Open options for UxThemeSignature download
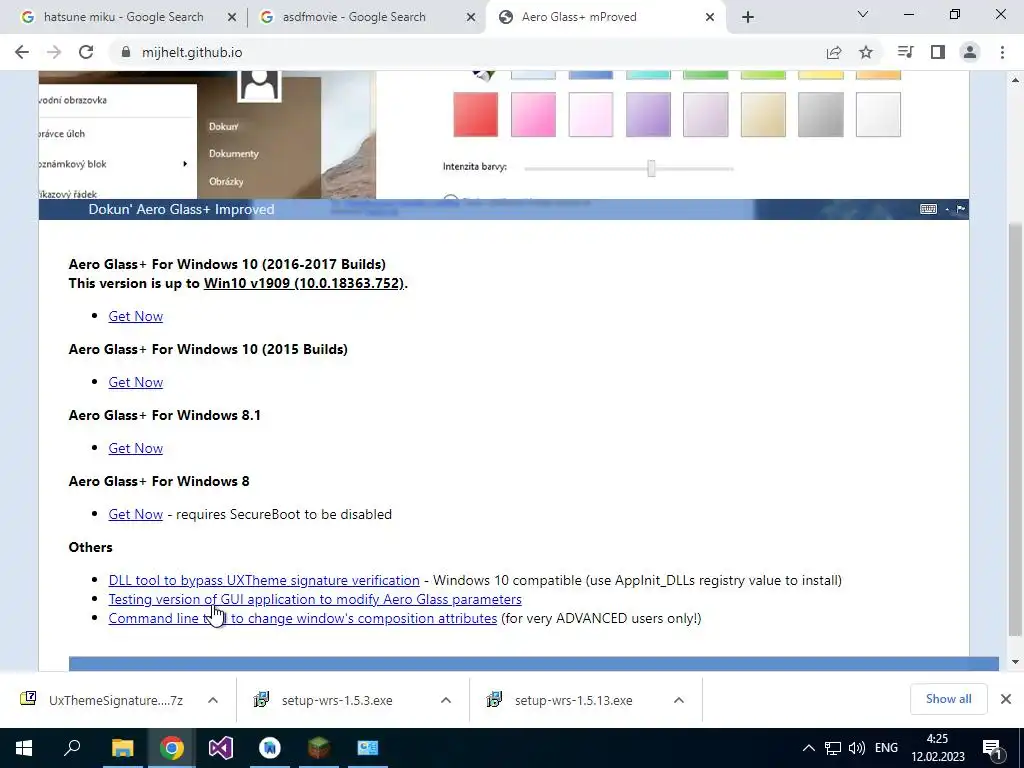 pyautogui.click(x=213, y=700)
